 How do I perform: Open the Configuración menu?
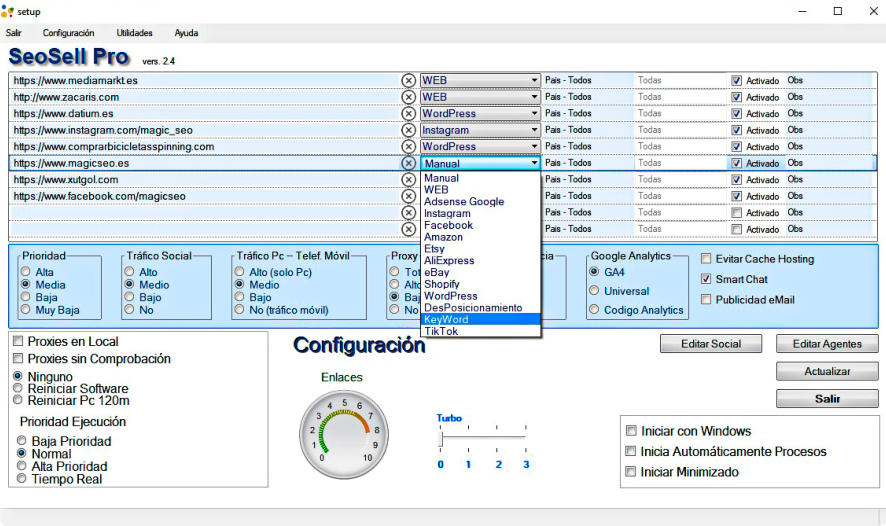tap(68, 33)
